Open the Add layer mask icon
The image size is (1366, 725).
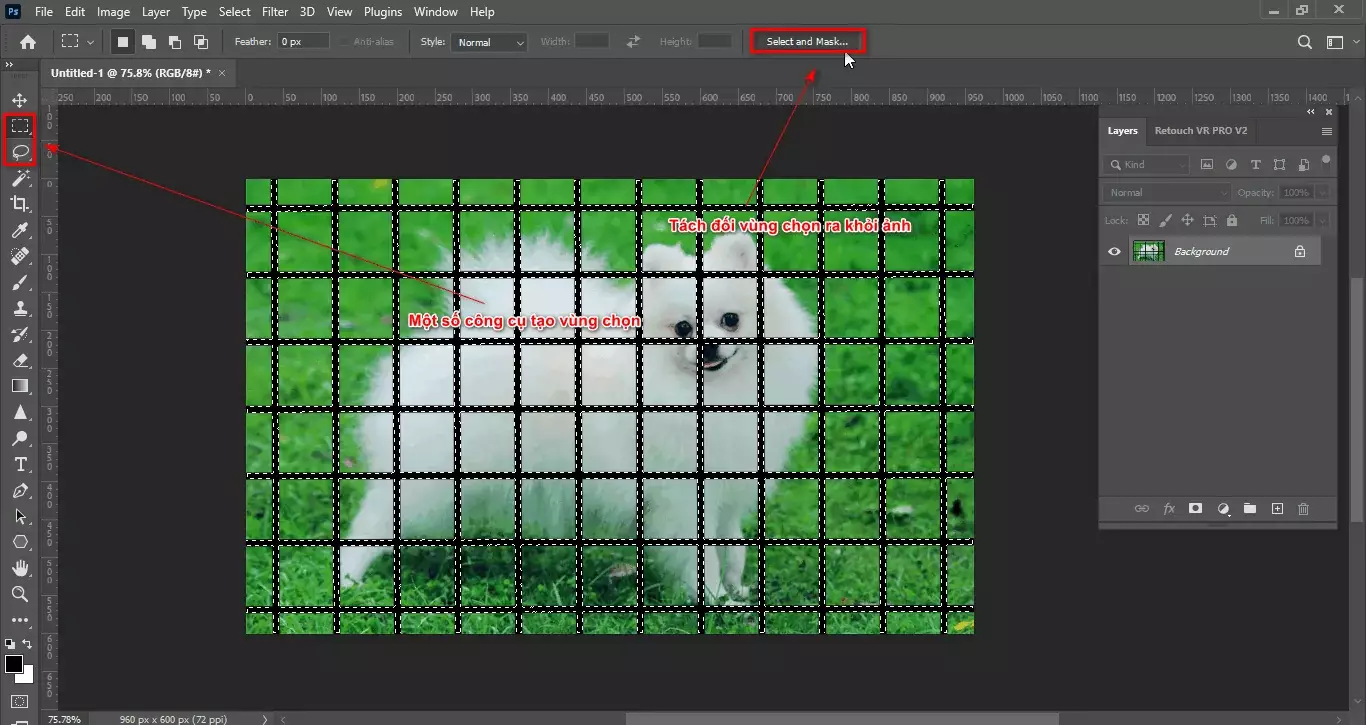coord(1195,509)
